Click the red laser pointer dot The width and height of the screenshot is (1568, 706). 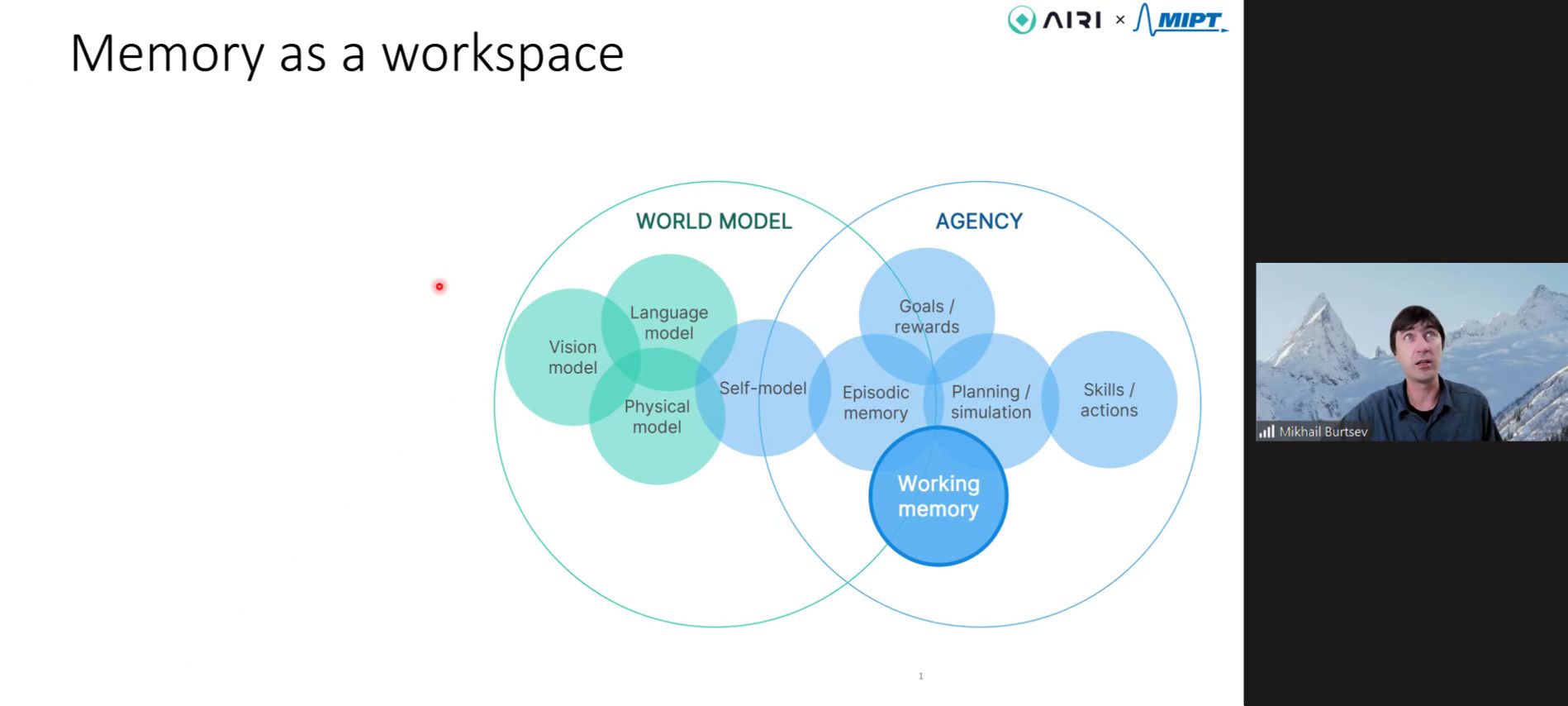[440, 287]
